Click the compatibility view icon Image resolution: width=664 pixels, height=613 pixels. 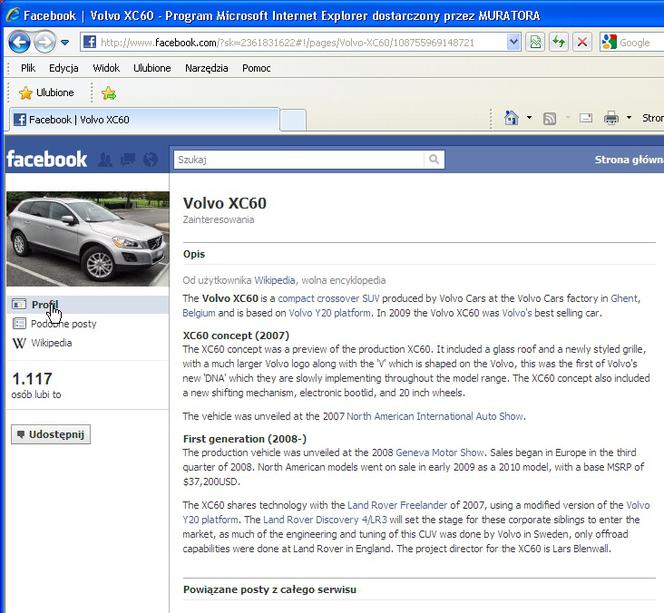coord(535,42)
